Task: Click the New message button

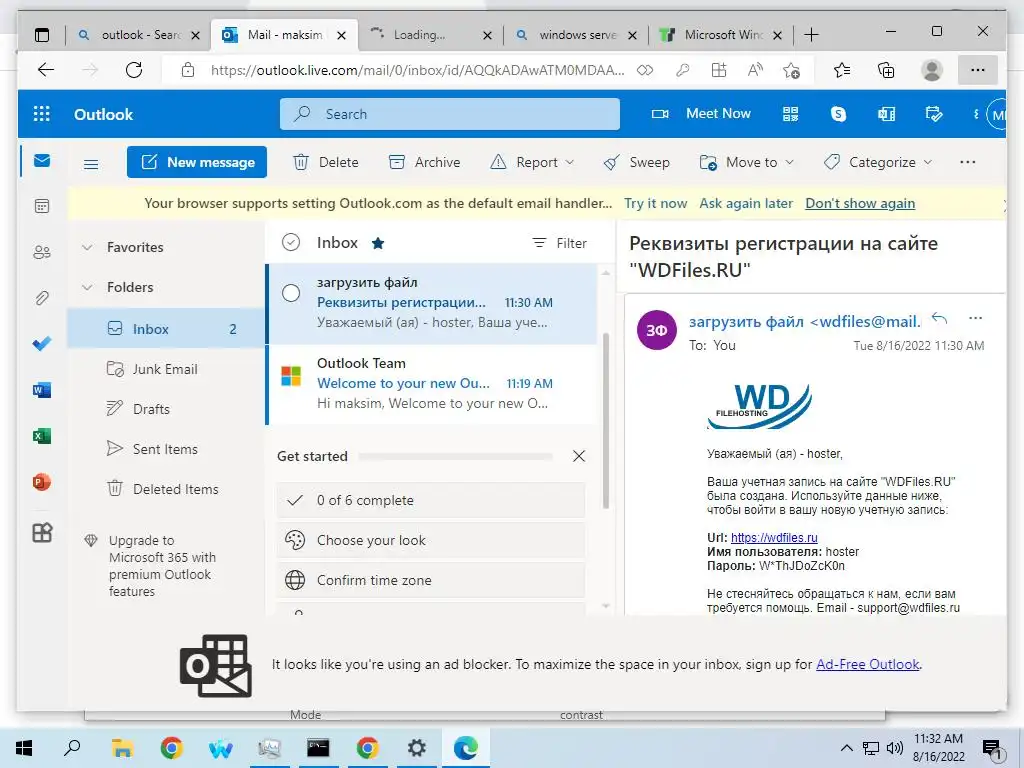Action: 197,162
